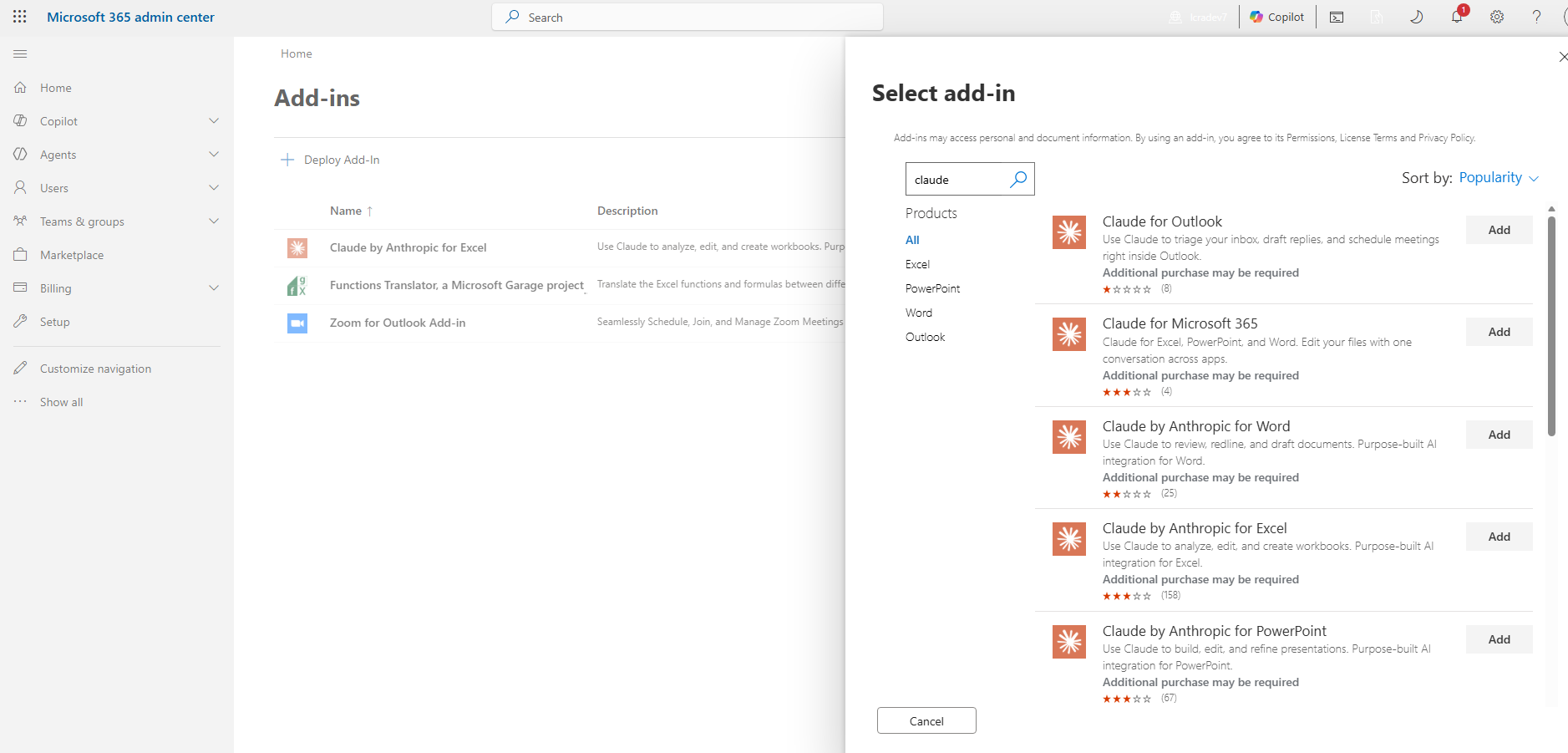This screenshot has width=1568, height=753.
Task: Click Zoom for Outlook Add-in icon
Action: tap(297, 323)
